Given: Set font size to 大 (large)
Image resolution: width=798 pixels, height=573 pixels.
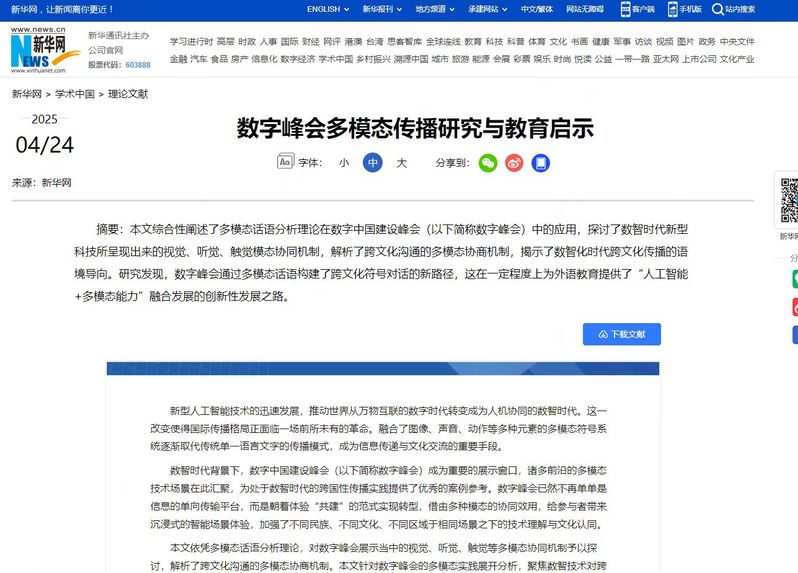Looking at the screenshot, I should pyautogui.click(x=402, y=163).
